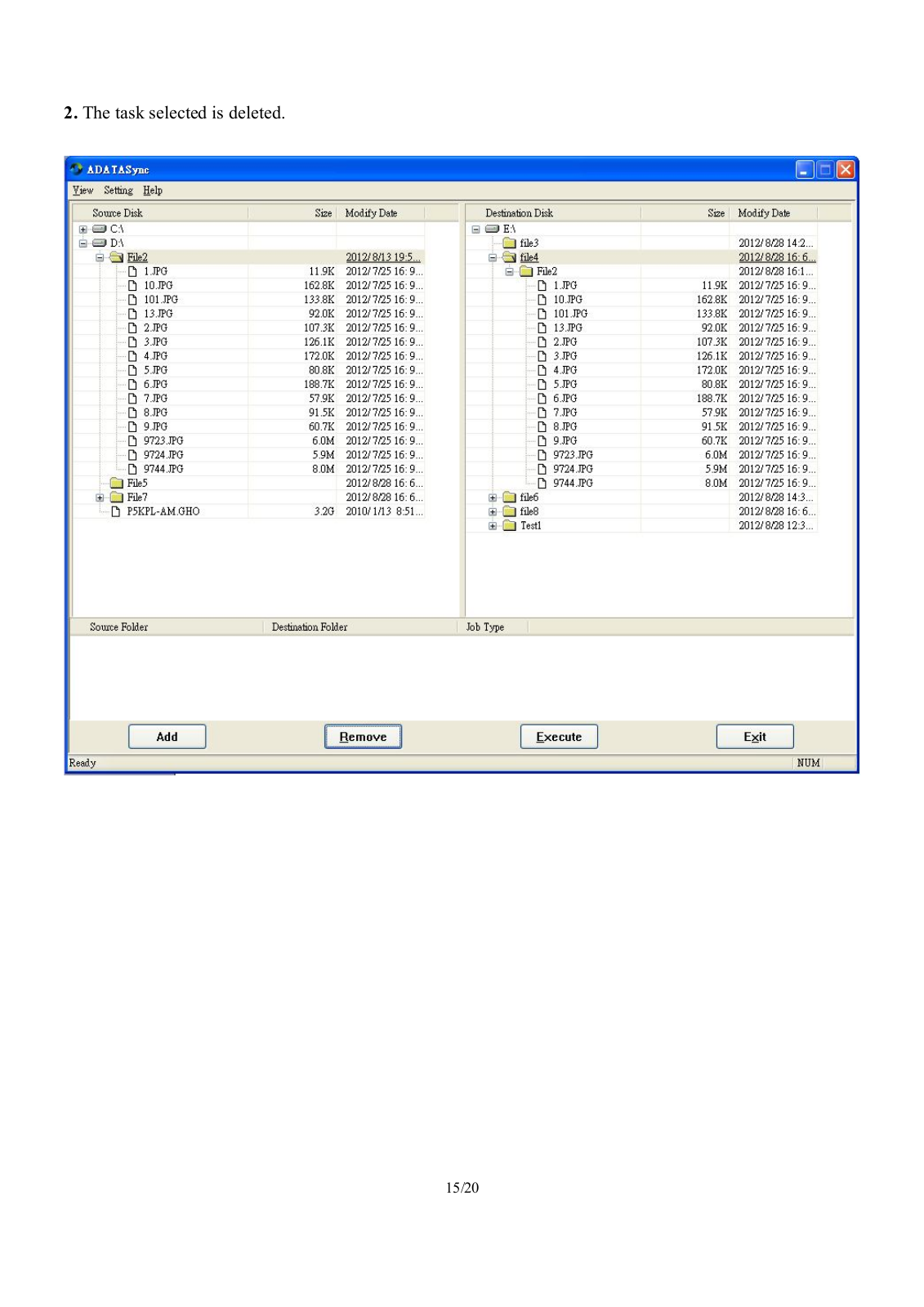
Task: Click the 3.2G size of P5KPL-AM.GHO
Action: [x=324, y=511]
